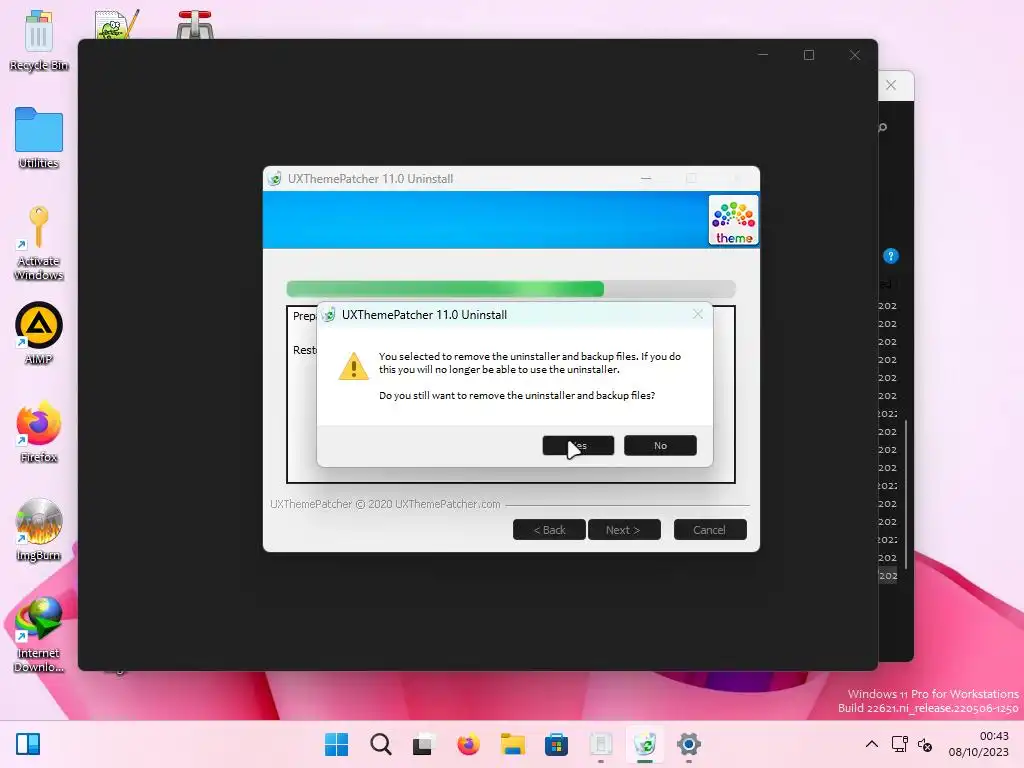
Task: Open the Widgets panel button
Action: pyautogui.click(x=28, y=744)
